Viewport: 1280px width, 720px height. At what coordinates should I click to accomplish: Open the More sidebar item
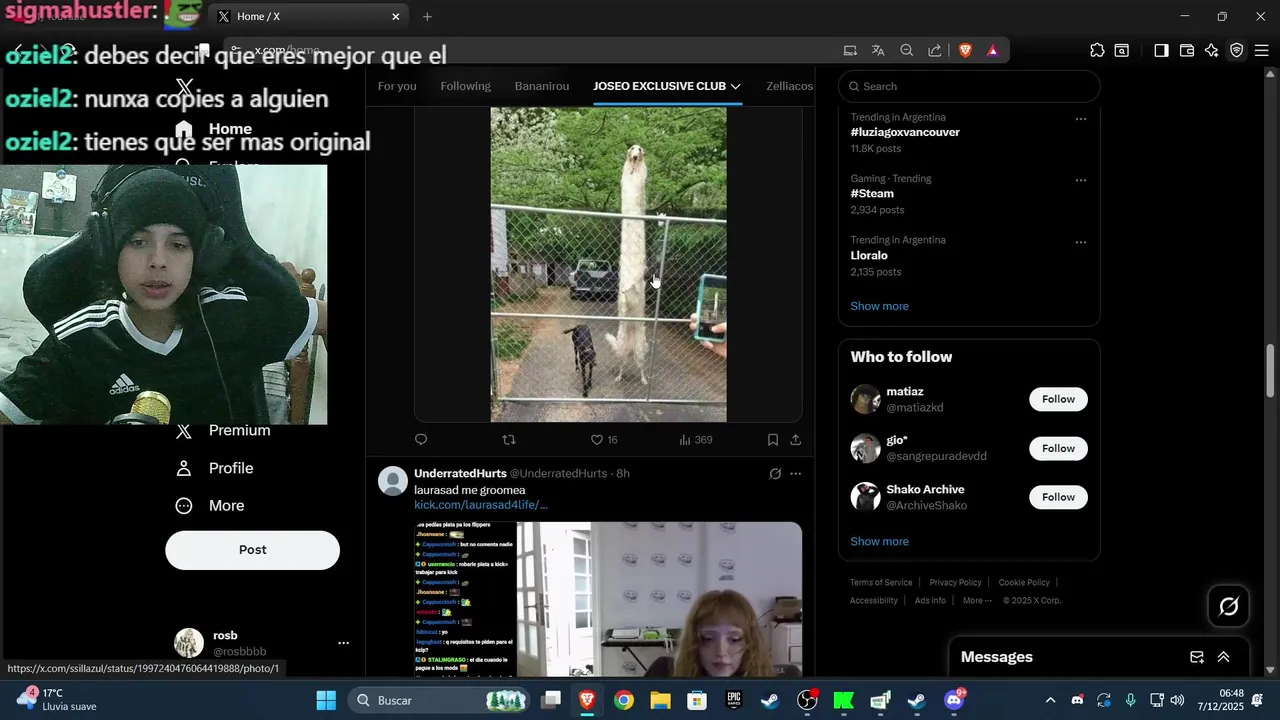(x=210, y=506)
